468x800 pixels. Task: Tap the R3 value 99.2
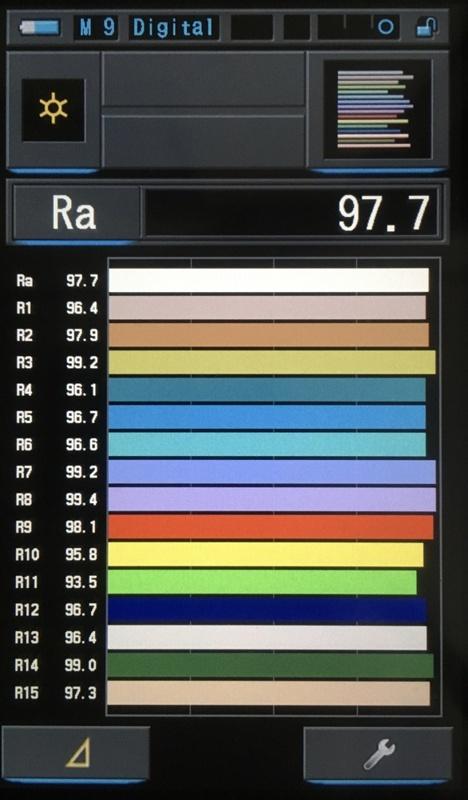(82, 363)
